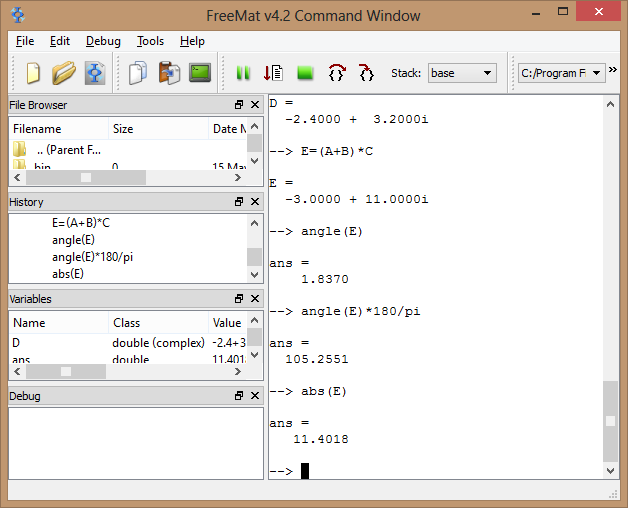The height and width of the screenshot is (508, 628).
Task: Click Variables horizontal scroll right arrow
Action: tap(238, 371)
